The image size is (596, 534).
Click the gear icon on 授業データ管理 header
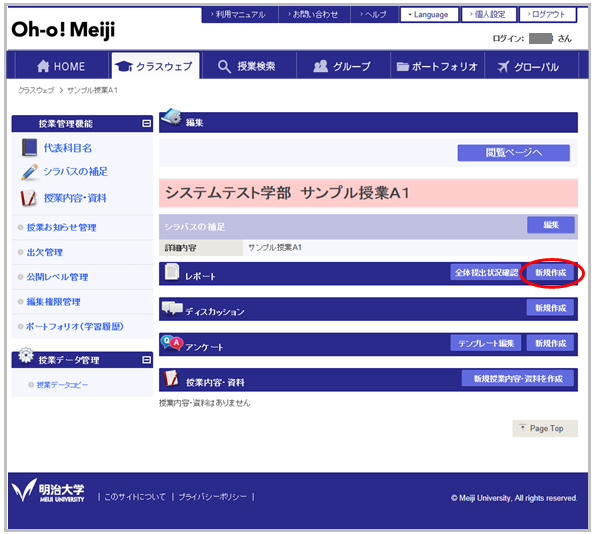pos(26,355)
